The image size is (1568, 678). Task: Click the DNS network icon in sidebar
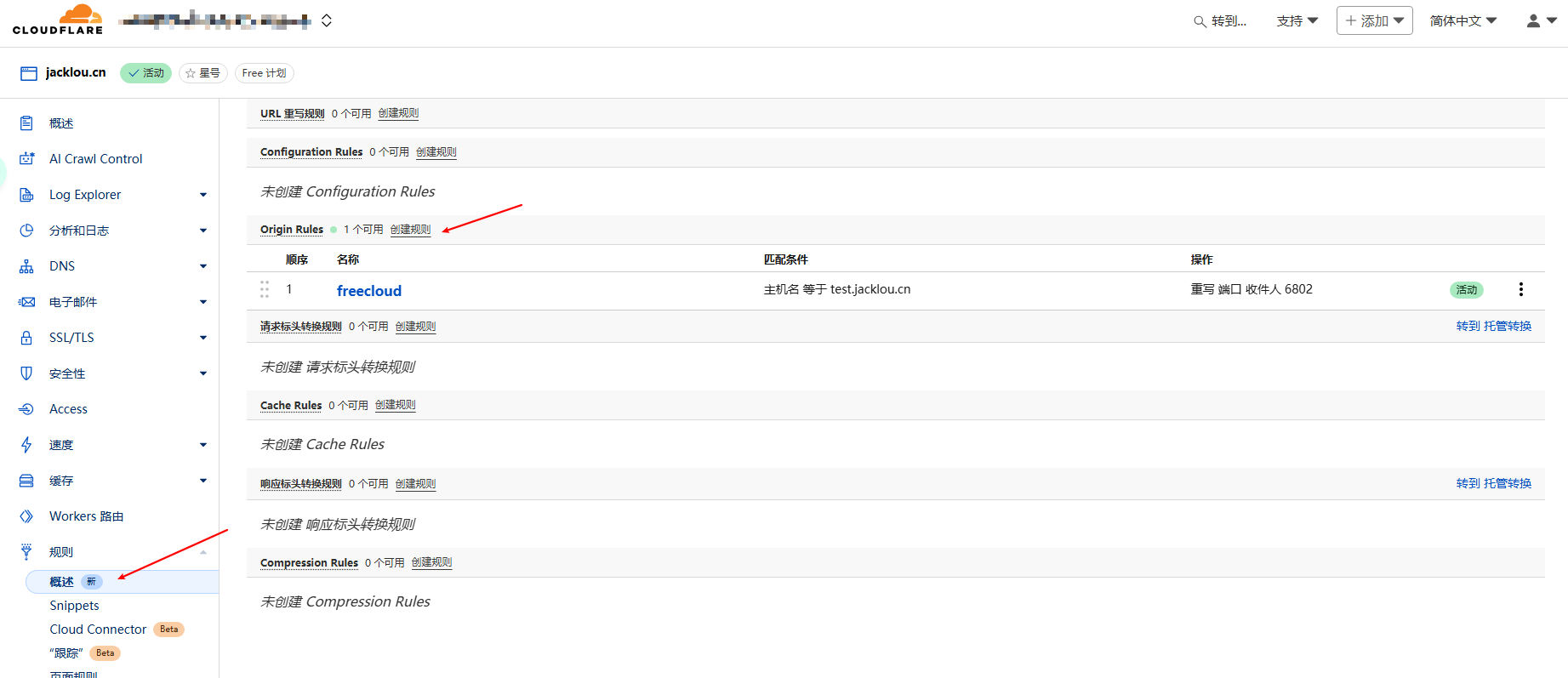26,266
